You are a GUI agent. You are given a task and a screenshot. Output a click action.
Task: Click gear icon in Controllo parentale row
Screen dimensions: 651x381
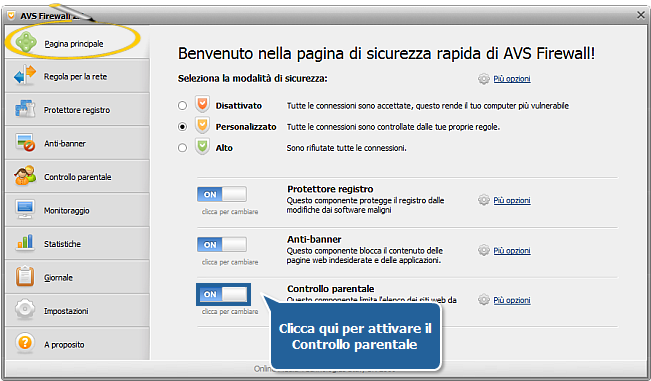(x=484, y=300)
